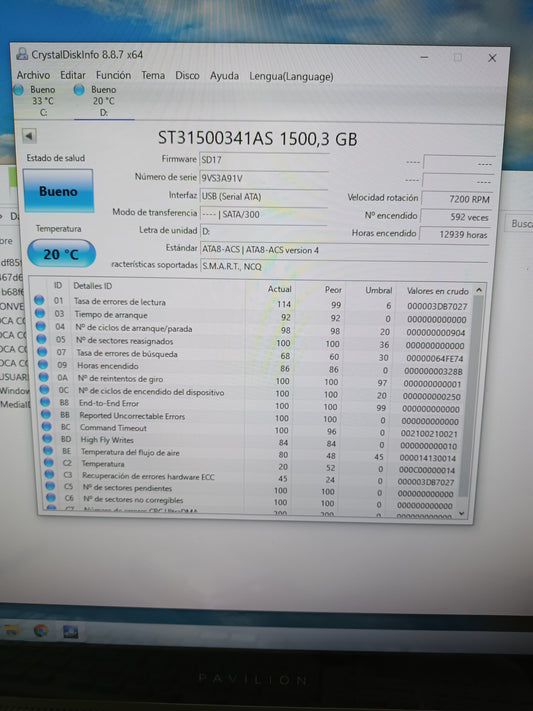Open the Tema menu

(153, 75)
